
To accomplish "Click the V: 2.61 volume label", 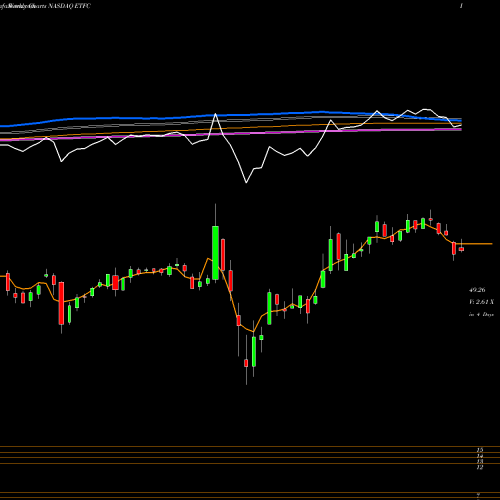I will [x=481, y=302].
